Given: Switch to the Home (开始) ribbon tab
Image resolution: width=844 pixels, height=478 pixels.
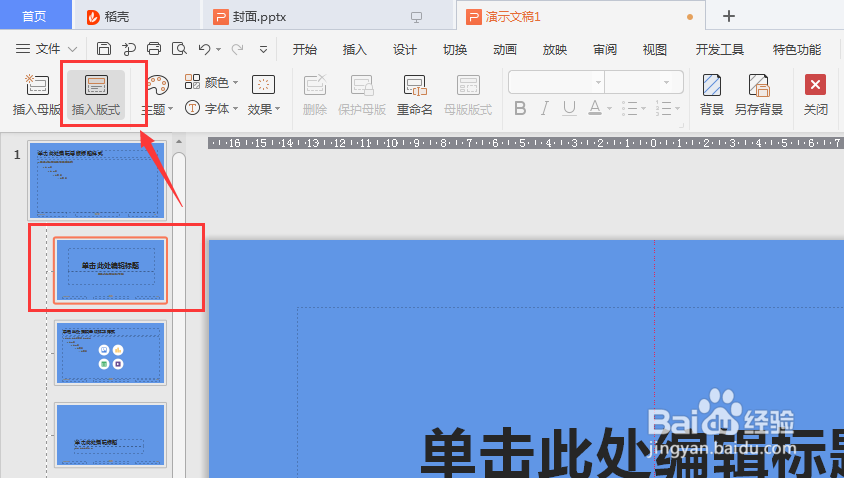Looking at the screenshot, I should point(305,50).
